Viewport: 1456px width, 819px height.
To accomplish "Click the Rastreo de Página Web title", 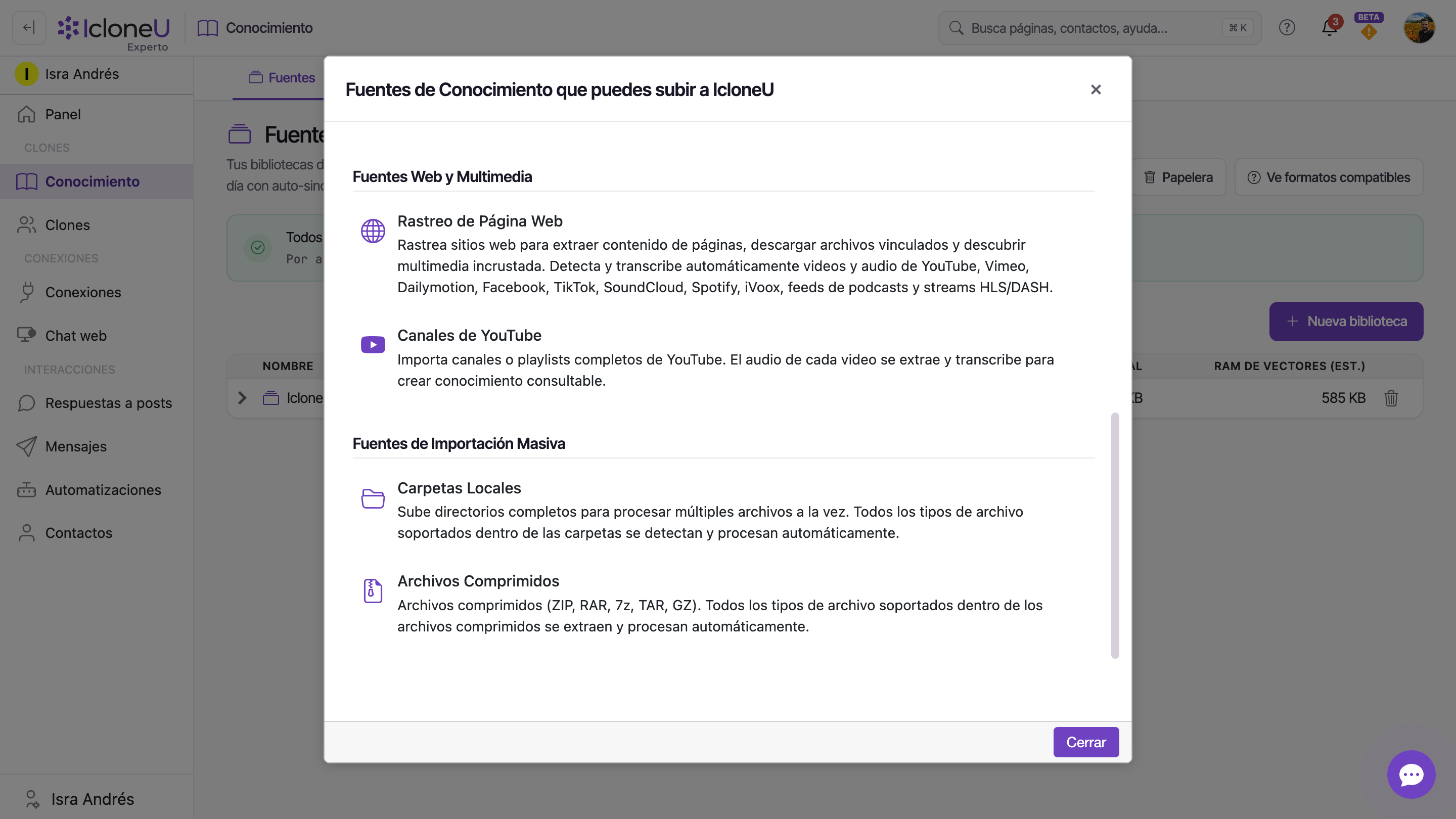I will (480, 221).
